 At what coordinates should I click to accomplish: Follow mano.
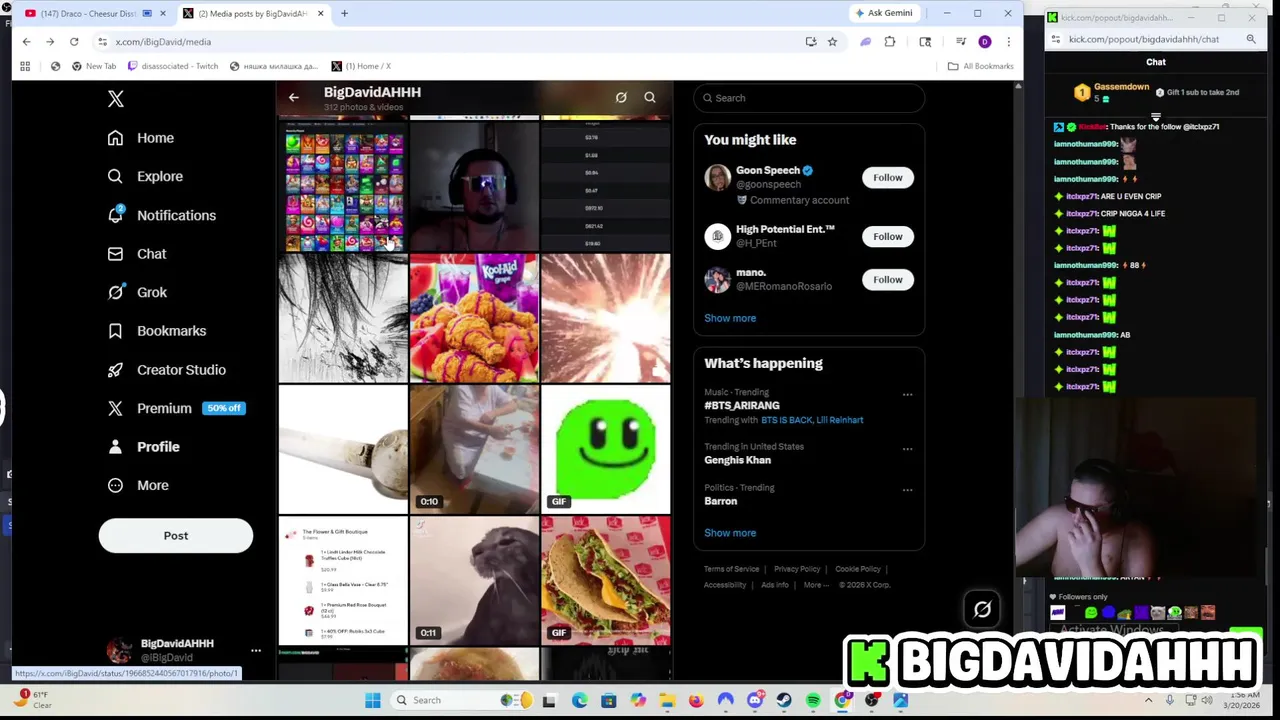[x=888, y=280]
